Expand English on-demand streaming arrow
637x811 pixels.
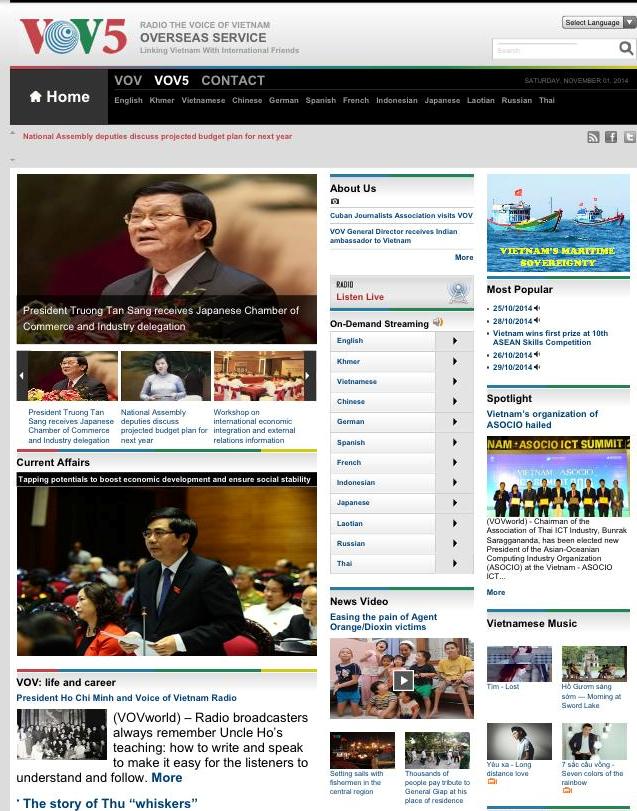click(455, 341)
